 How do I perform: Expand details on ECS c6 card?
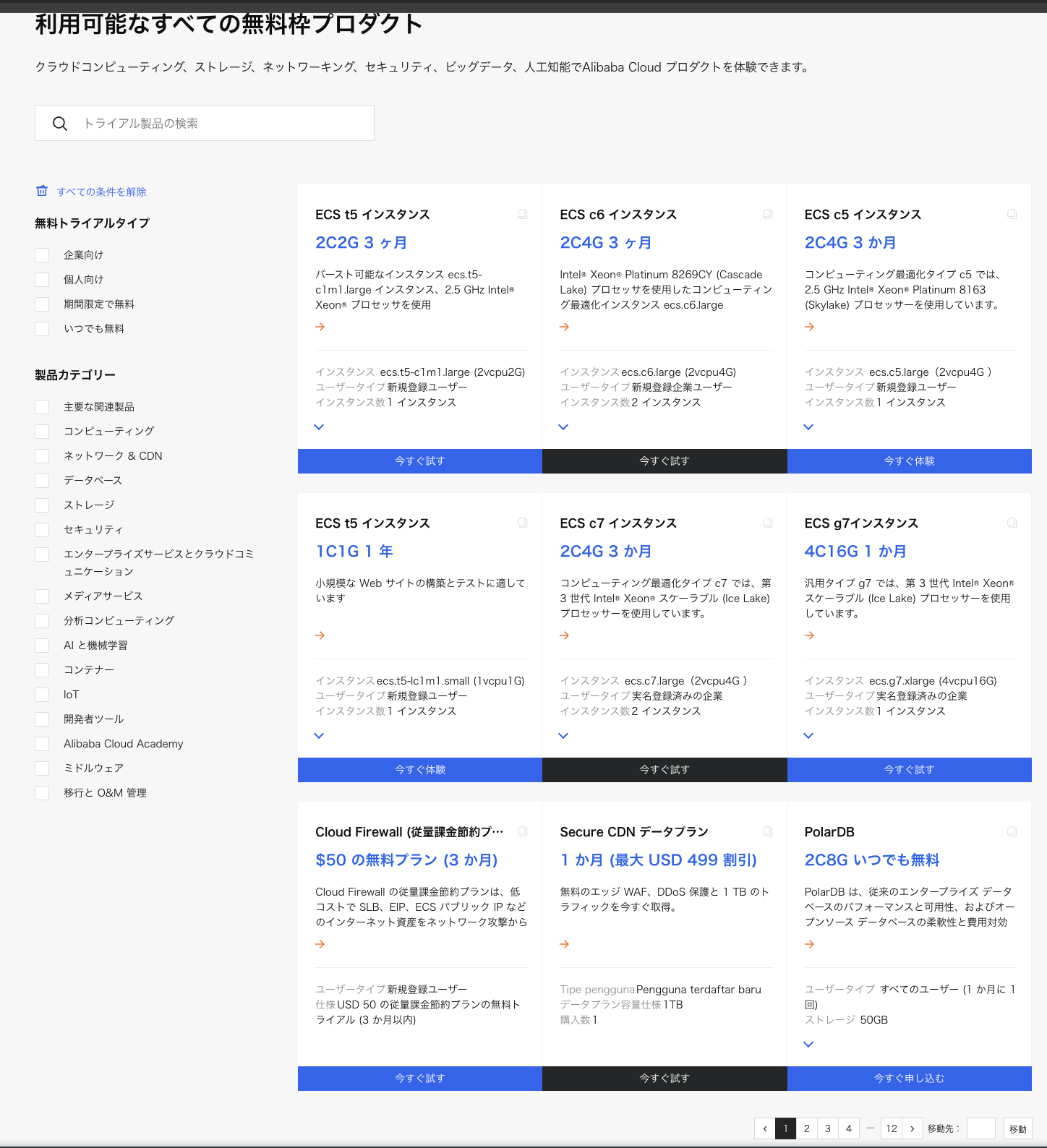[x=564, y=427]
